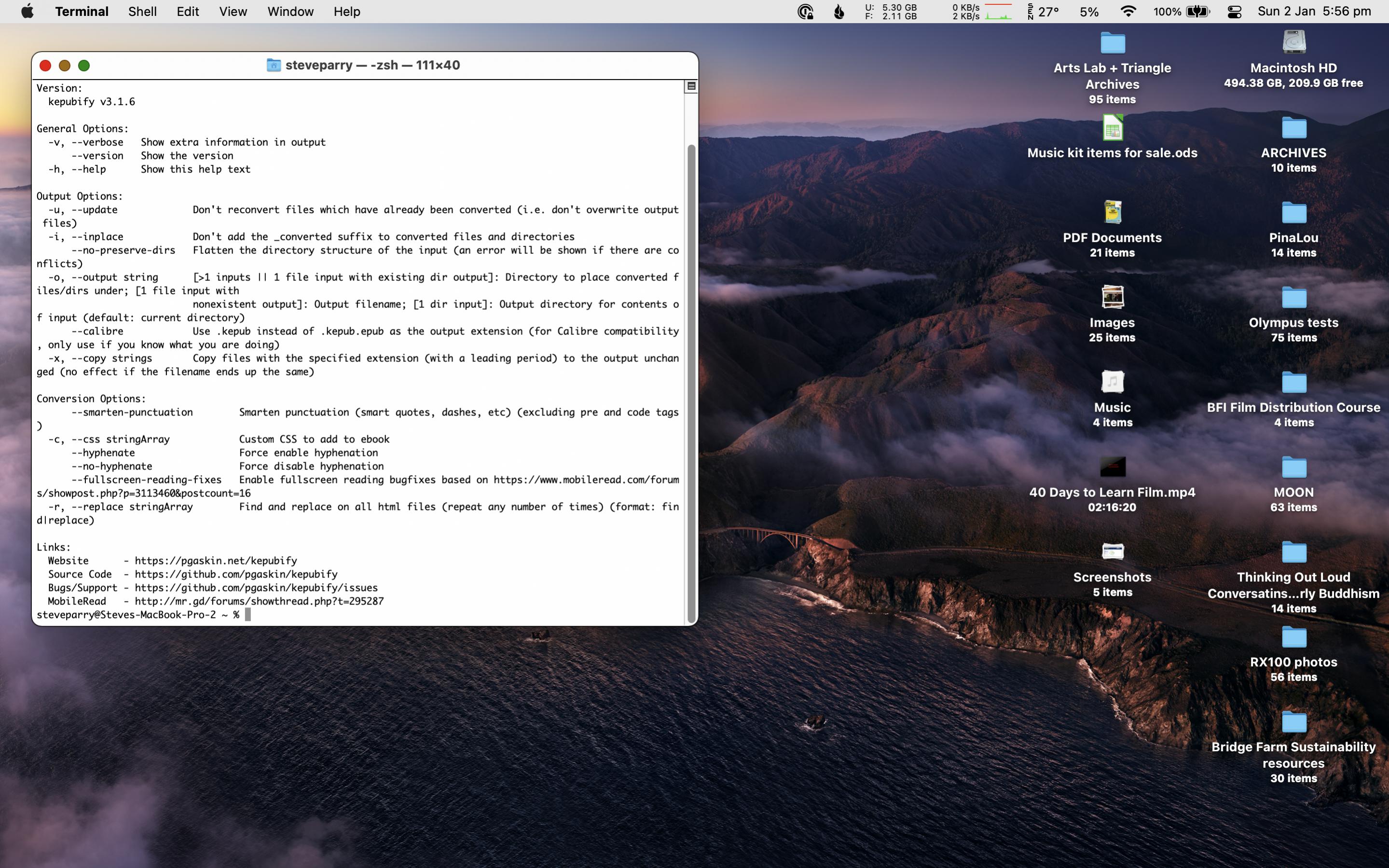The width and height of the screenshot is (1389, 868).
Task: Open the MOON folder icon
Action: (x=1294, y=467)
